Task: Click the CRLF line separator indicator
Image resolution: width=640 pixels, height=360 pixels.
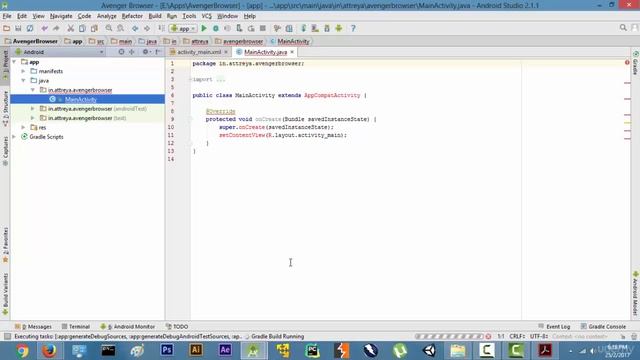Action: pyautogui.click(x=517, y=336)
